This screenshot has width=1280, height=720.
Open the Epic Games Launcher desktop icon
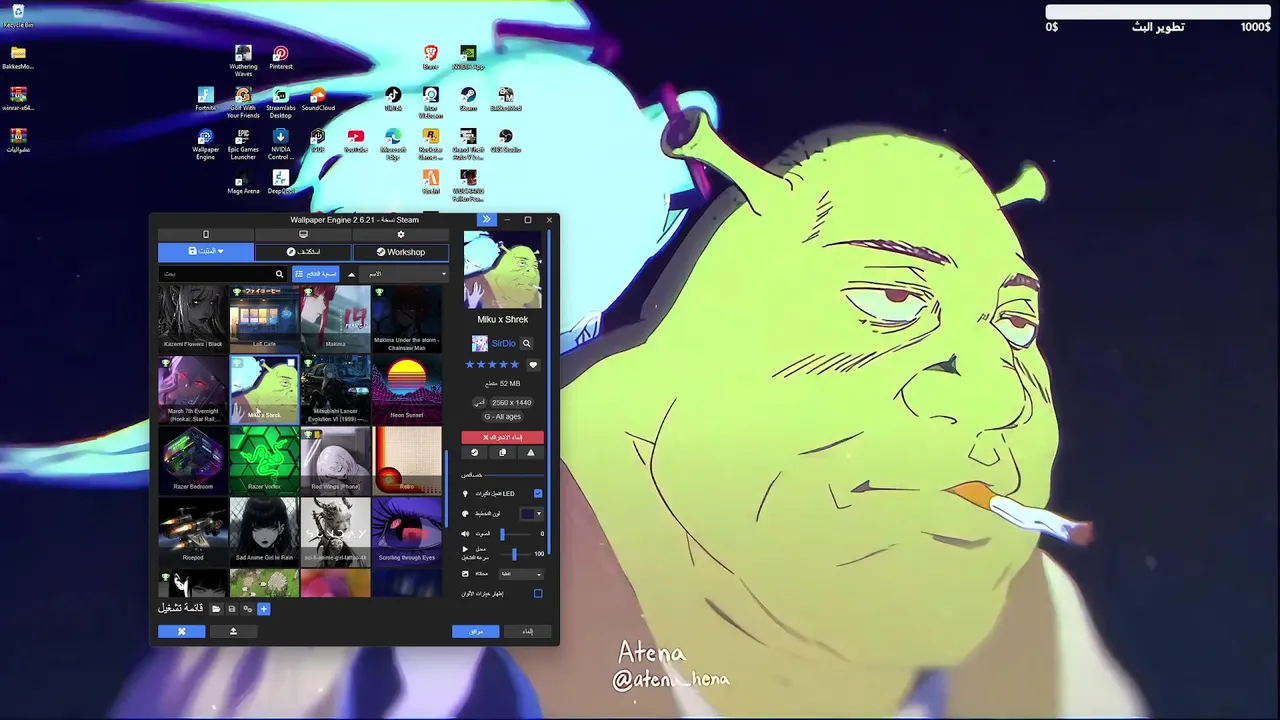click(243, 144)
